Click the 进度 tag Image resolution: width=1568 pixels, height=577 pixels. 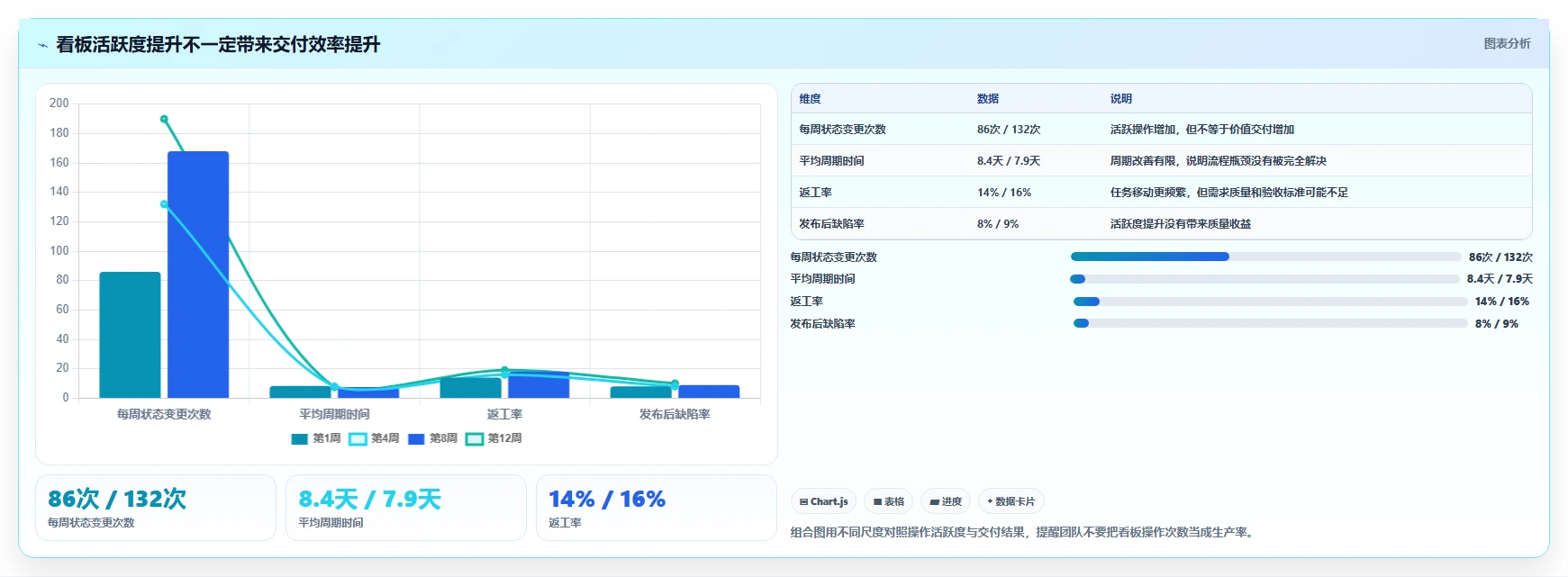coord(946,501)
